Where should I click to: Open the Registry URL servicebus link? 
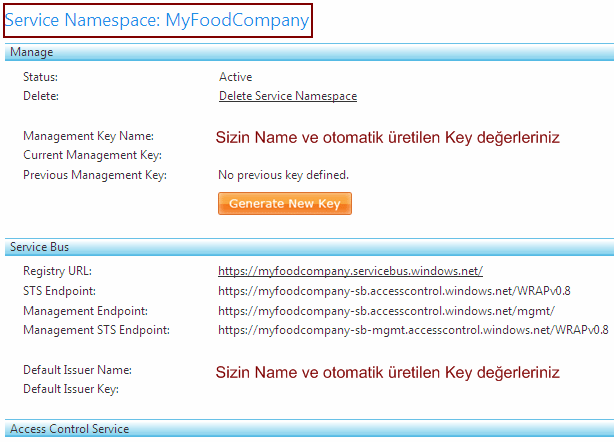351,271
